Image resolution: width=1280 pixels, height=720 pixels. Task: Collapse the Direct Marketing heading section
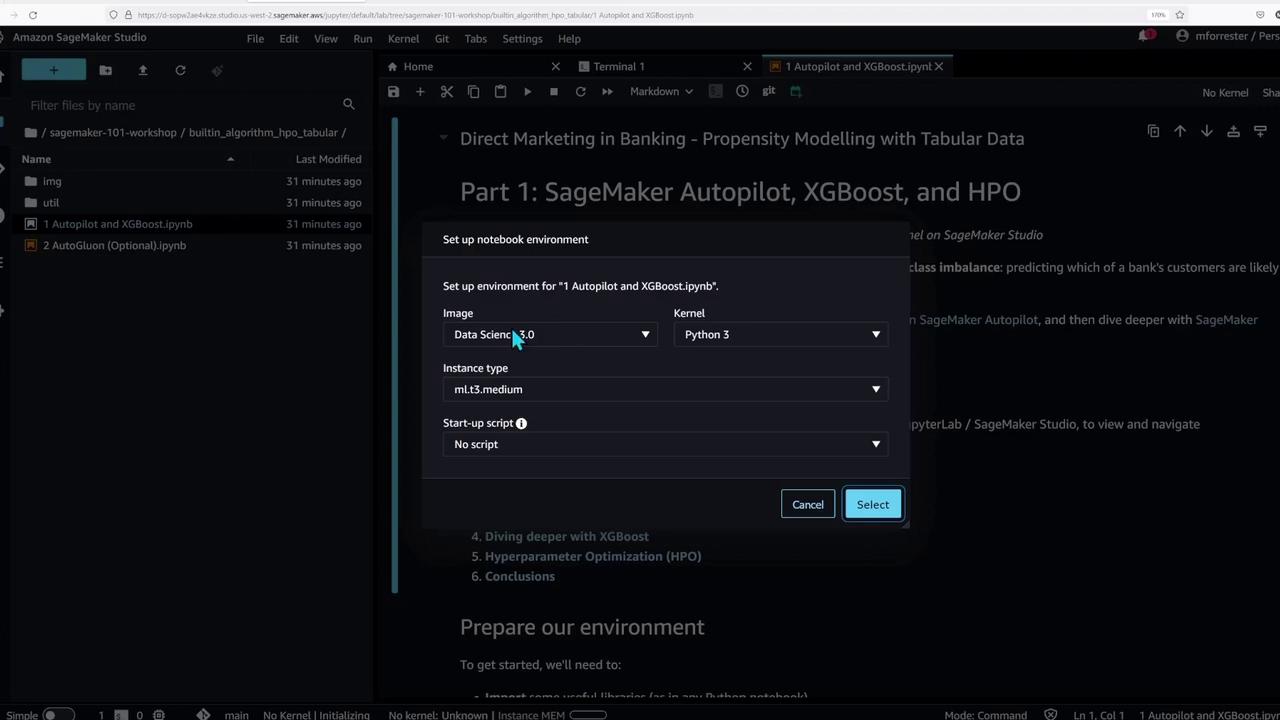click(443, 138)
